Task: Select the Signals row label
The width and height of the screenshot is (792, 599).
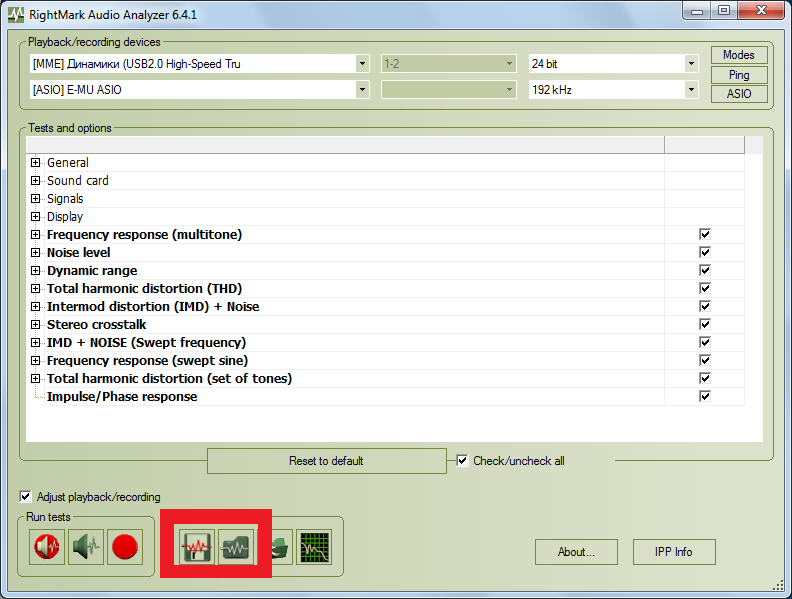Action: tap(65, 198)
